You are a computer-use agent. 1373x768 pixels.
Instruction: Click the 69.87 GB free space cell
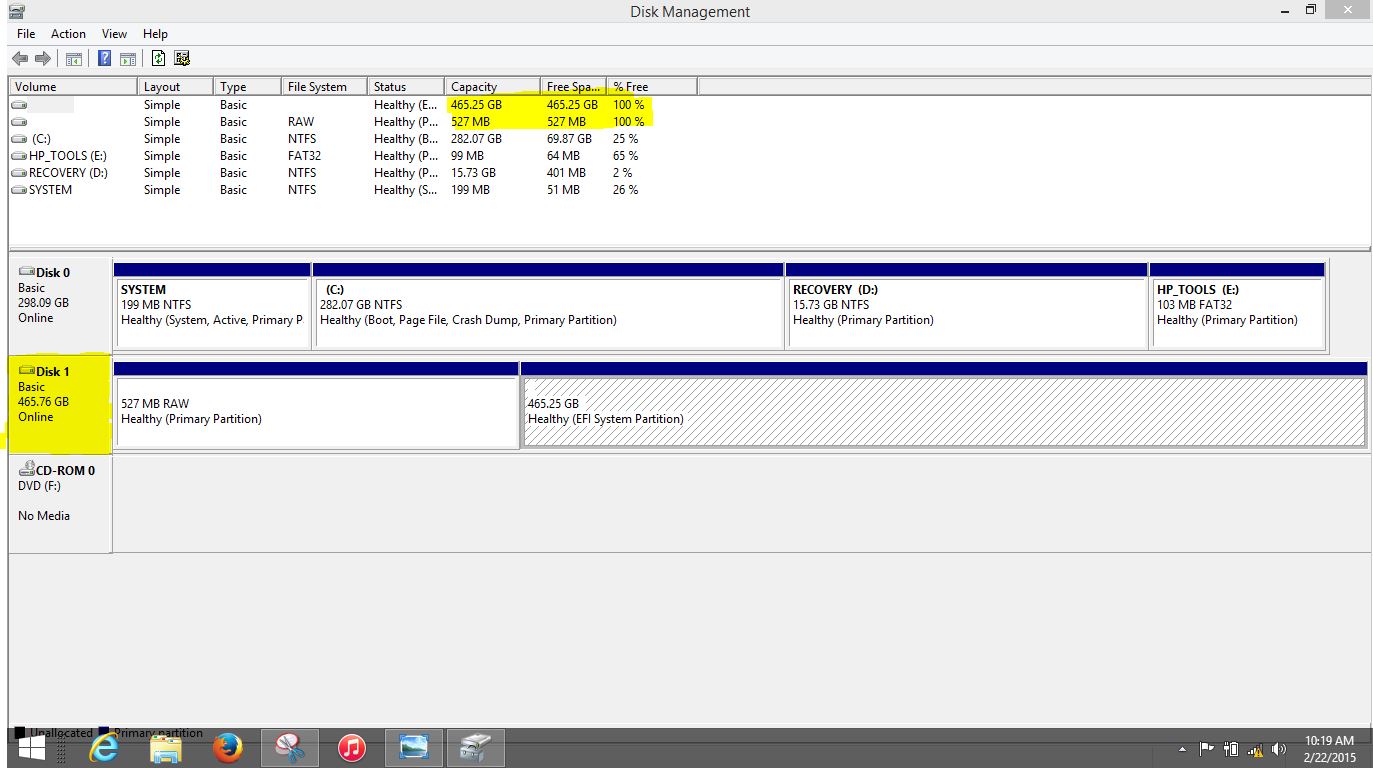tap(569, 139)
